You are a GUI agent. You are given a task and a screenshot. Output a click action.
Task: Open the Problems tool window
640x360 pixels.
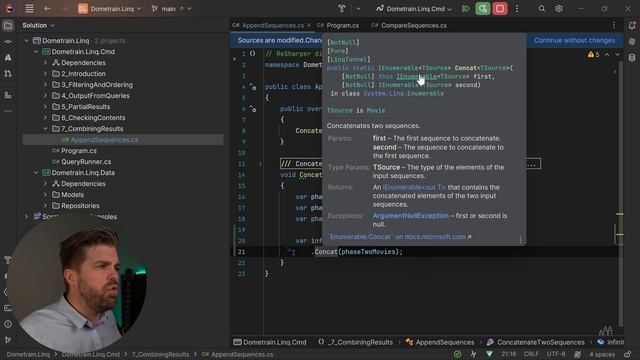(x=8, y=324)
